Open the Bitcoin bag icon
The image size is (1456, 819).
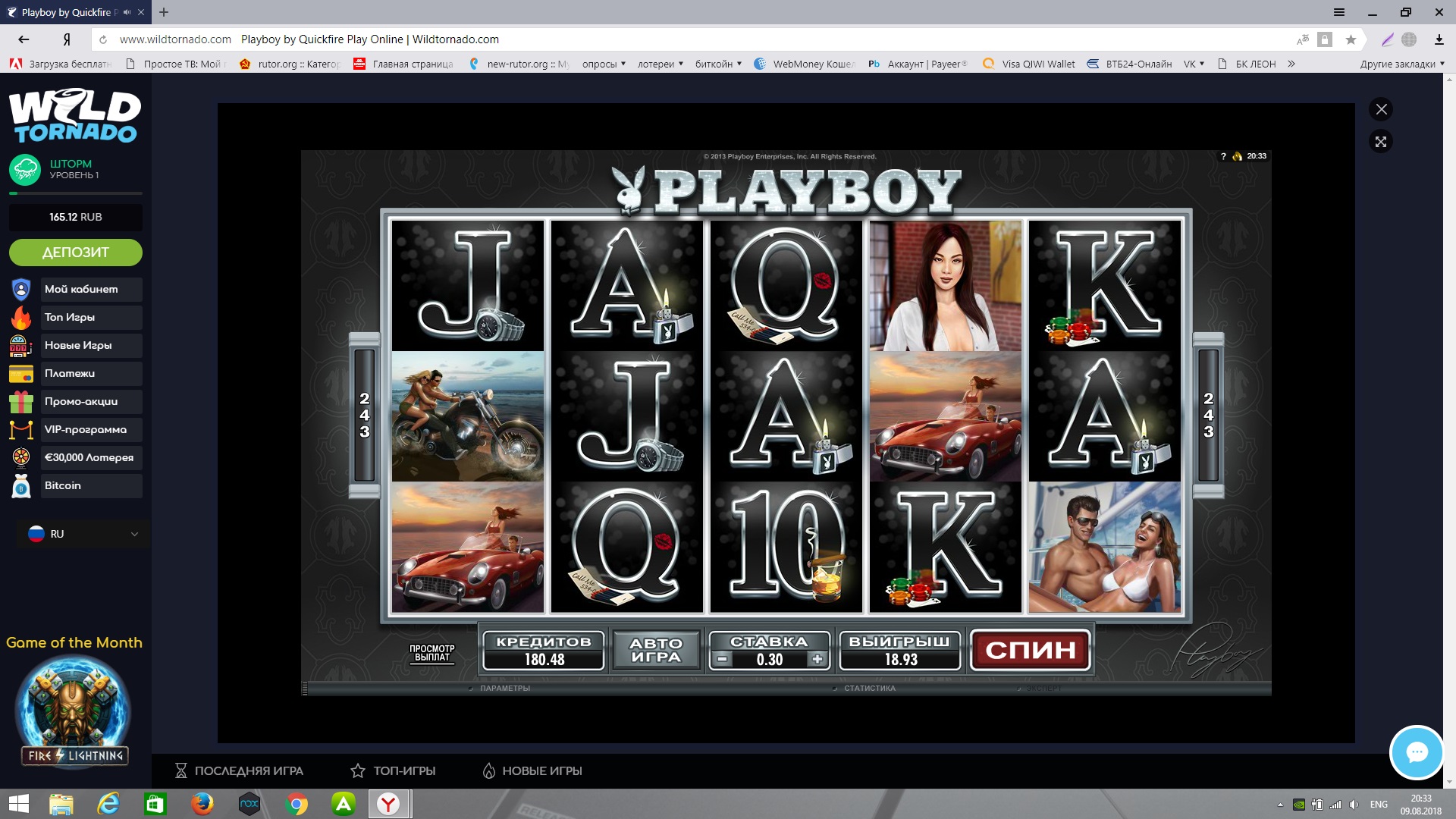point(21,486)
